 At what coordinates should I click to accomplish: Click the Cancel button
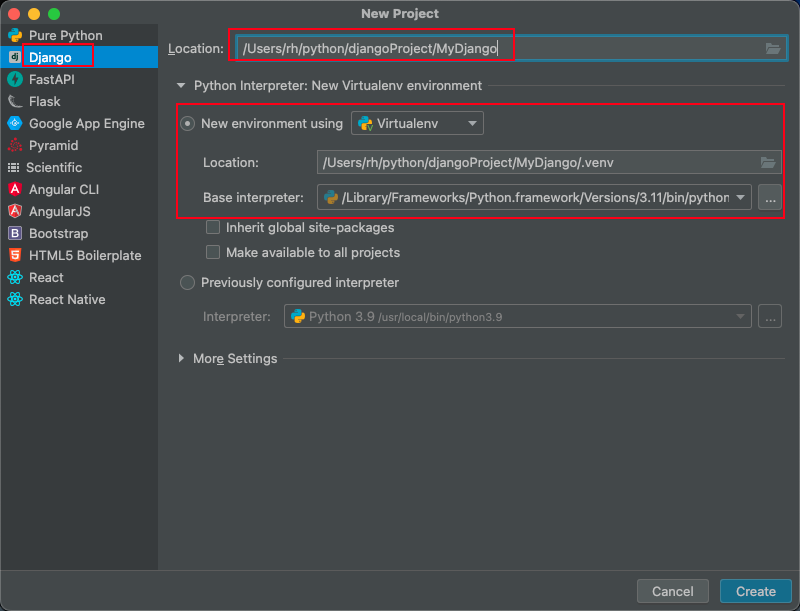point(672,591)
